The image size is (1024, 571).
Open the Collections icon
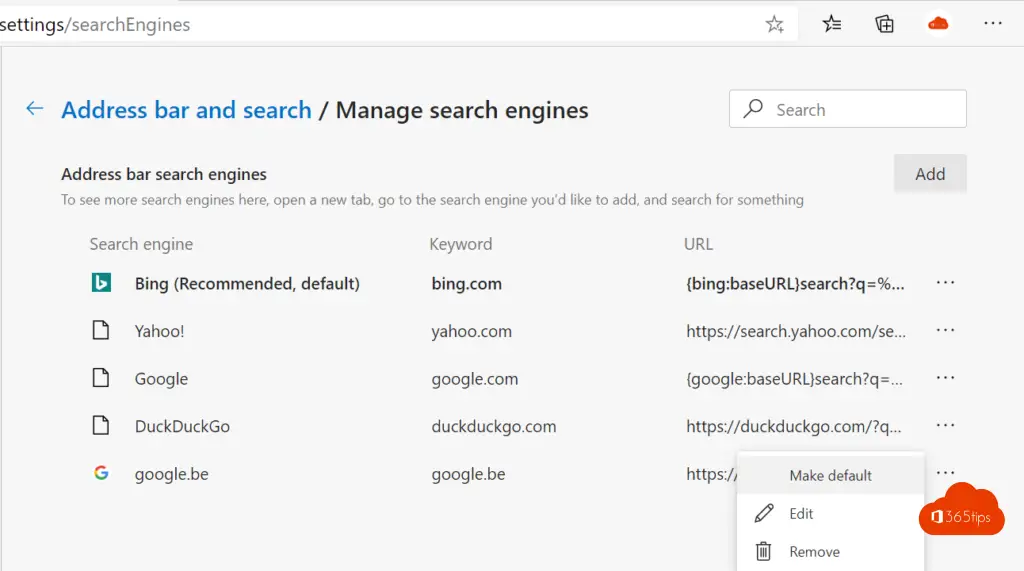[x=884, y=24]
